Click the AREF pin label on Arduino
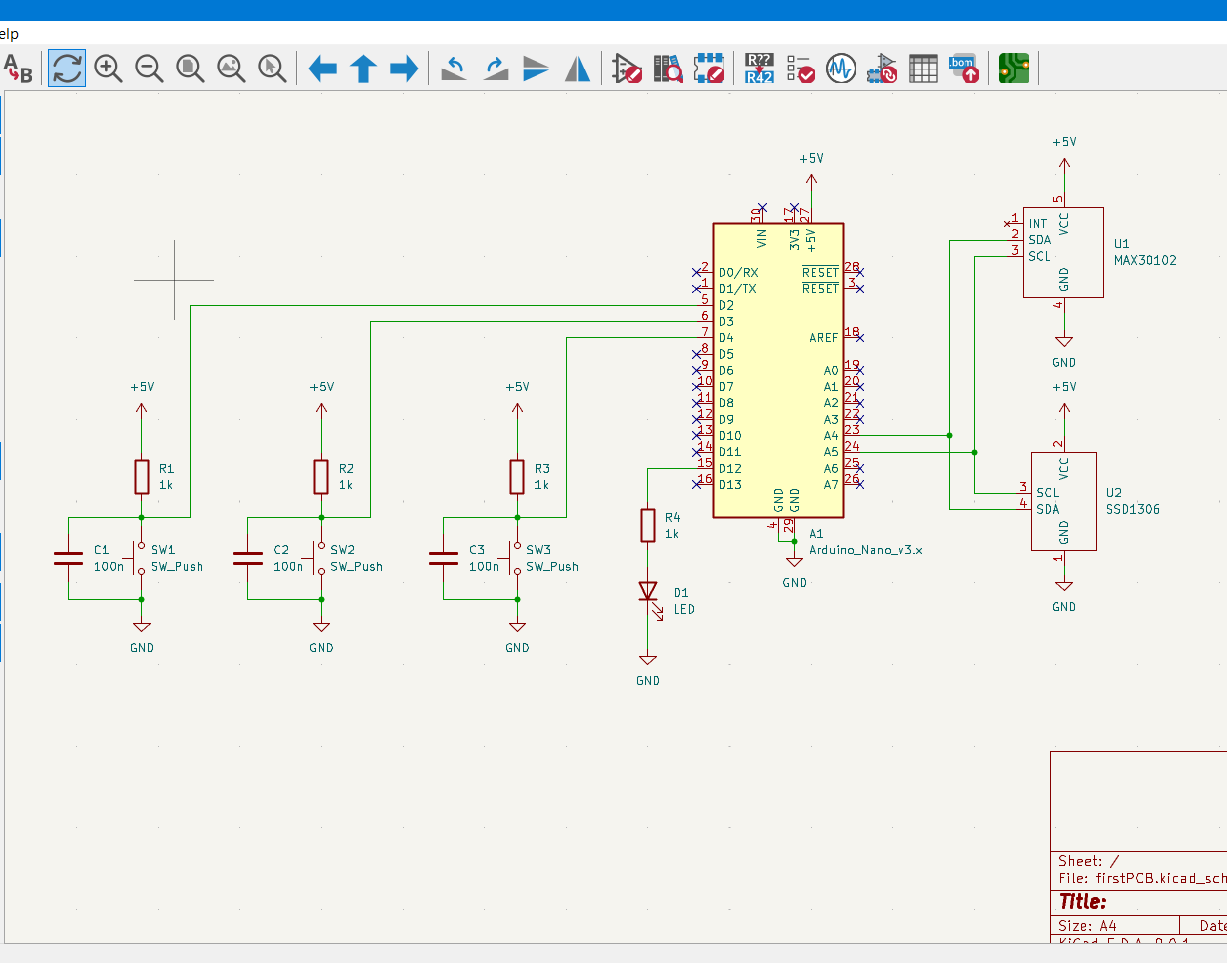 824,338
